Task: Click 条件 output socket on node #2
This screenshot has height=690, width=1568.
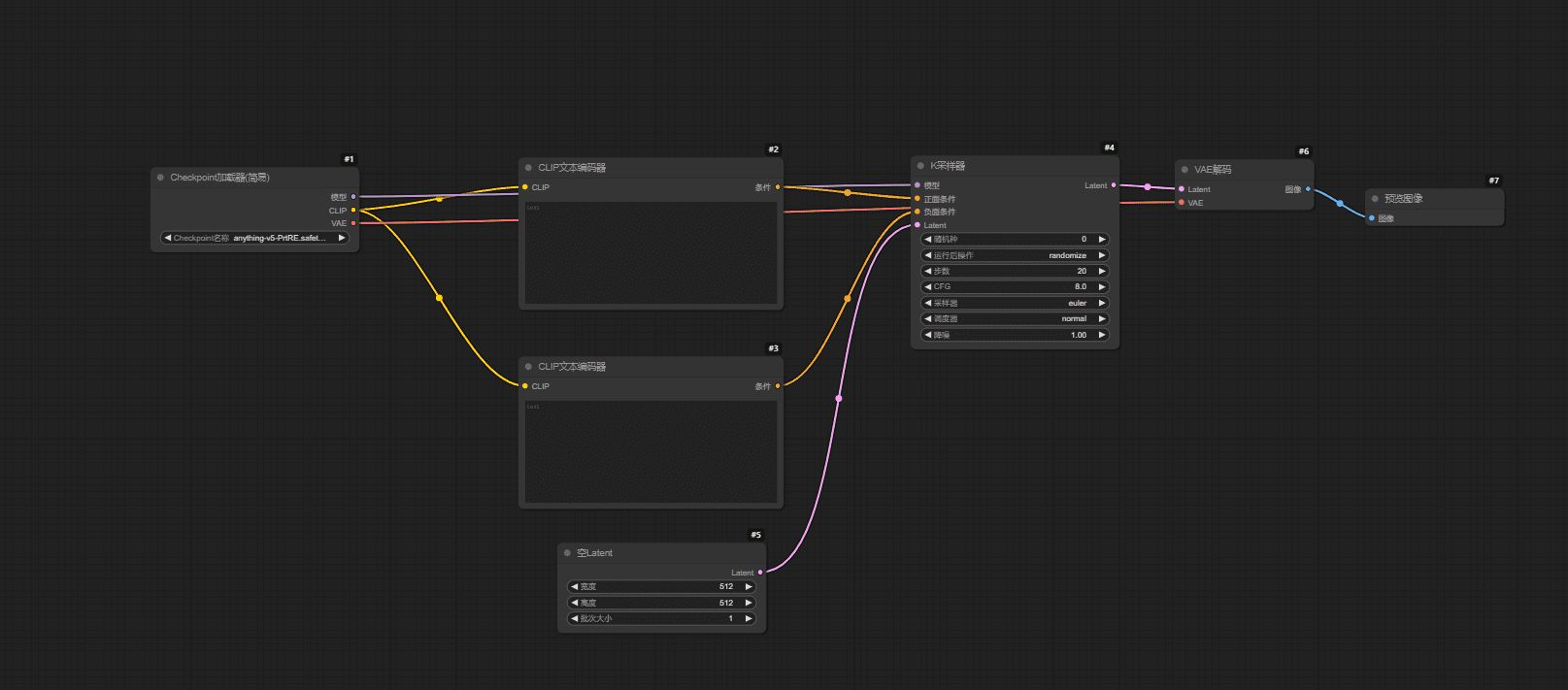Action: pyautogui.click(x=778, y=187)
